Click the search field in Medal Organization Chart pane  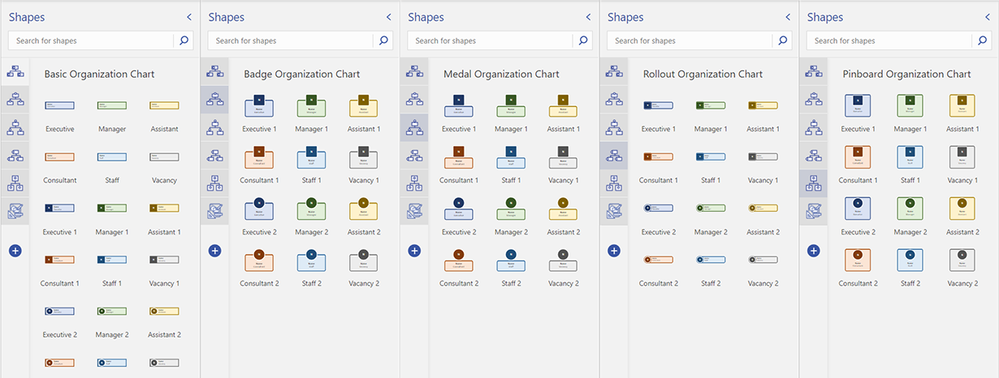pos(490,41)
